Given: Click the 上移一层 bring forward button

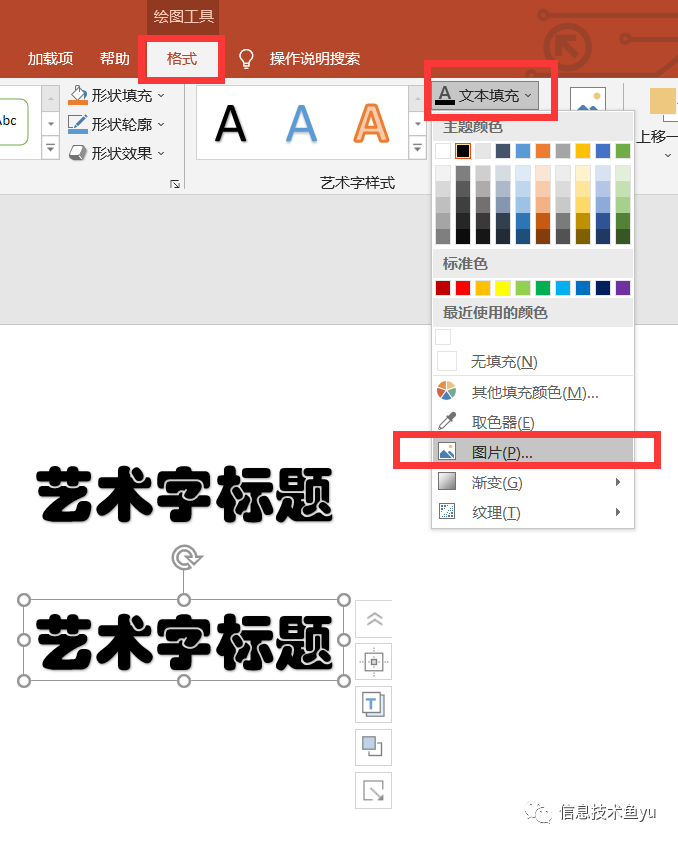Looking at the screenshot, I should click(657, 116).
